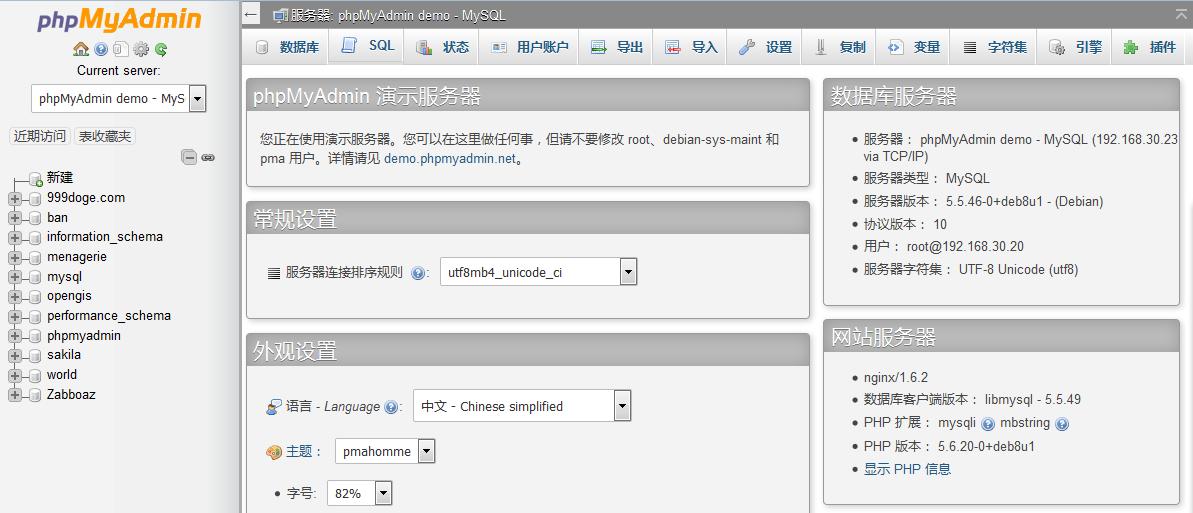Click the nginx/1.6.2 text

[x=896, y=377]
